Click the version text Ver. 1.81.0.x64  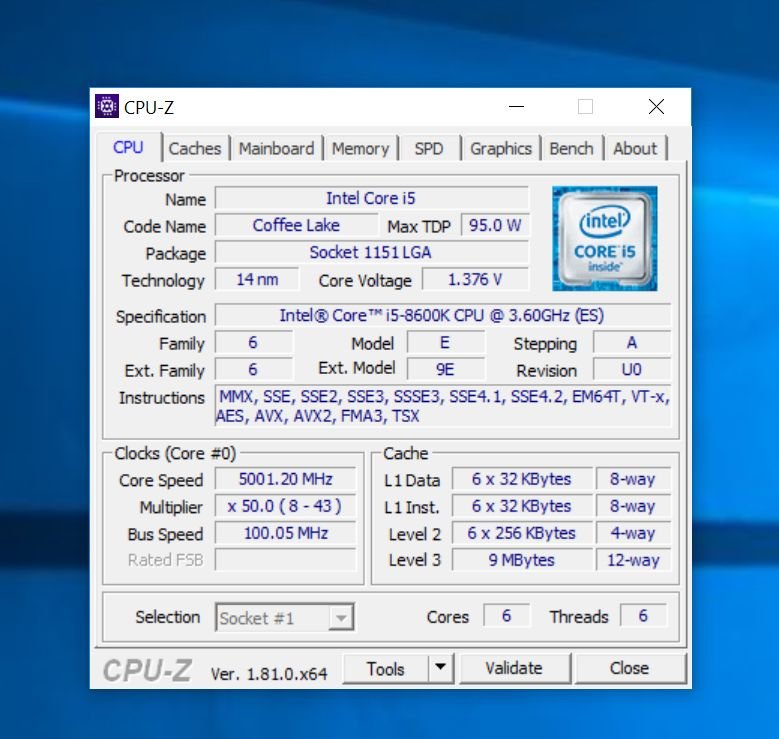[269, 674]
